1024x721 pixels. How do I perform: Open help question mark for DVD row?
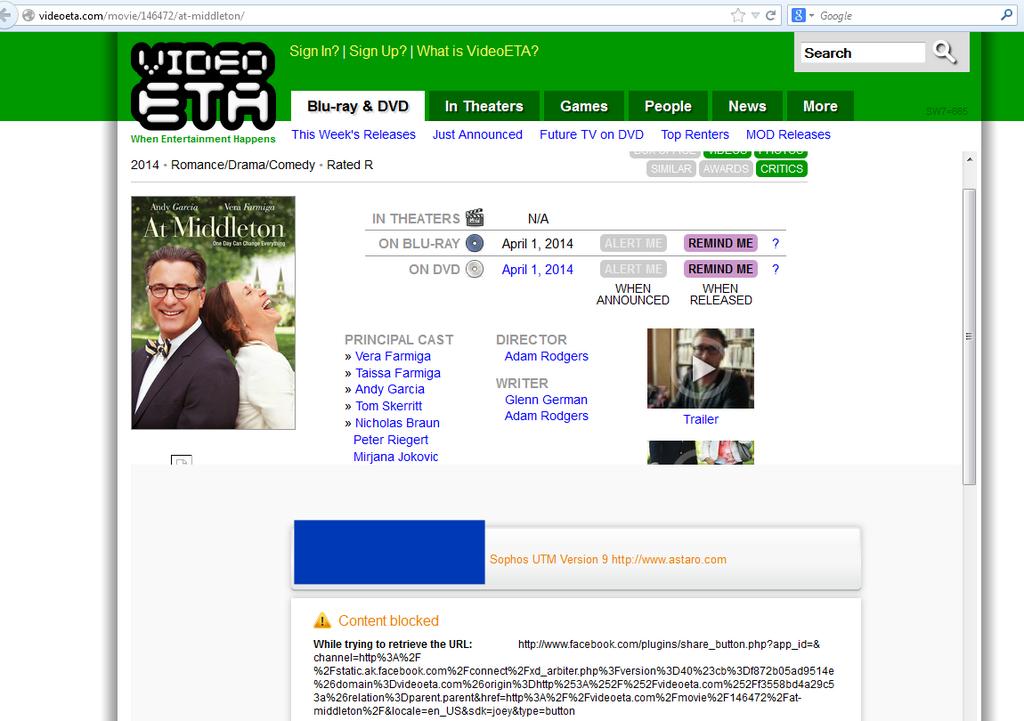click(x=775, y=269)
